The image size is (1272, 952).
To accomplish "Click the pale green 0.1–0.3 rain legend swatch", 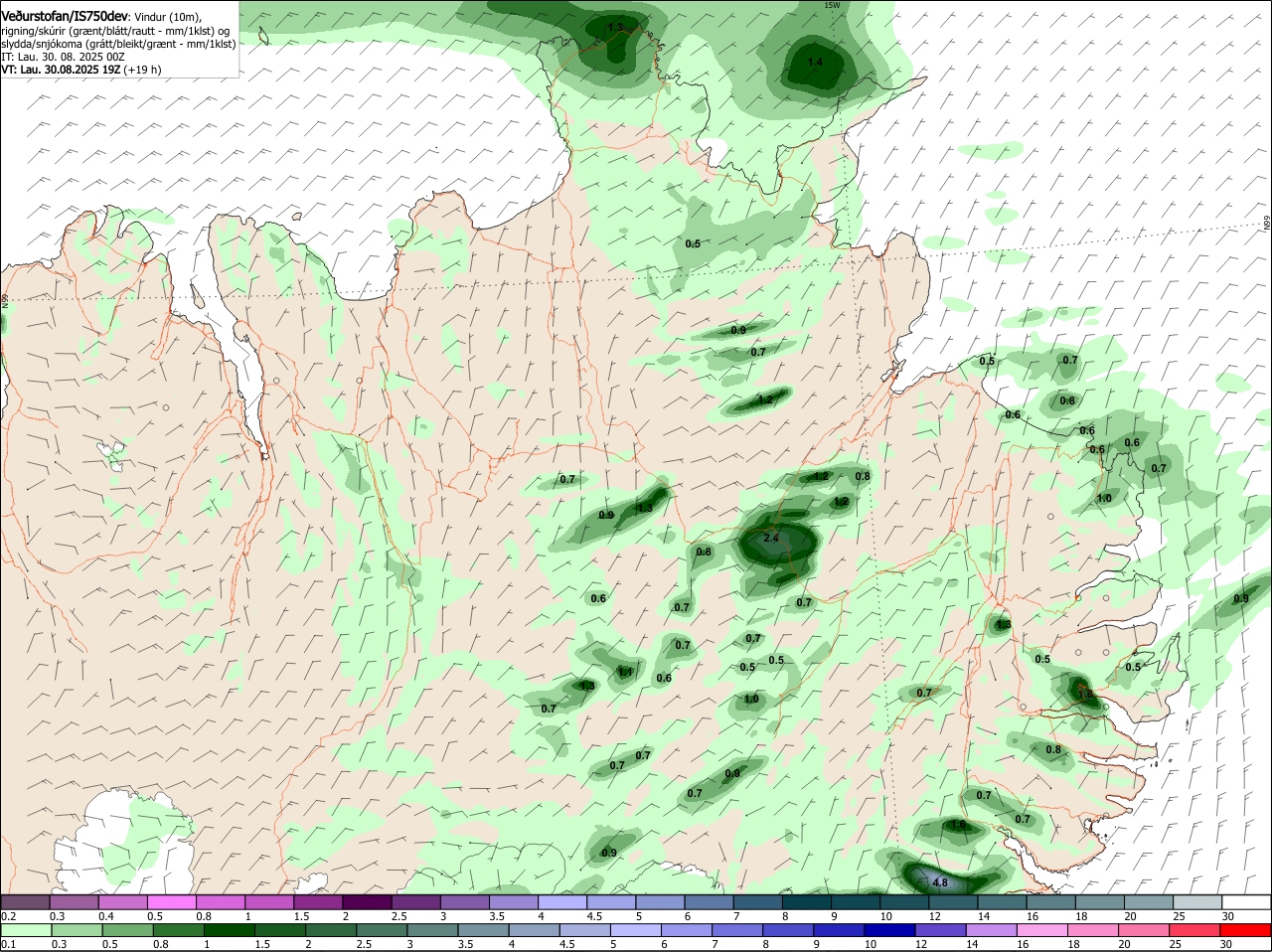I will [x=25, y=930].
